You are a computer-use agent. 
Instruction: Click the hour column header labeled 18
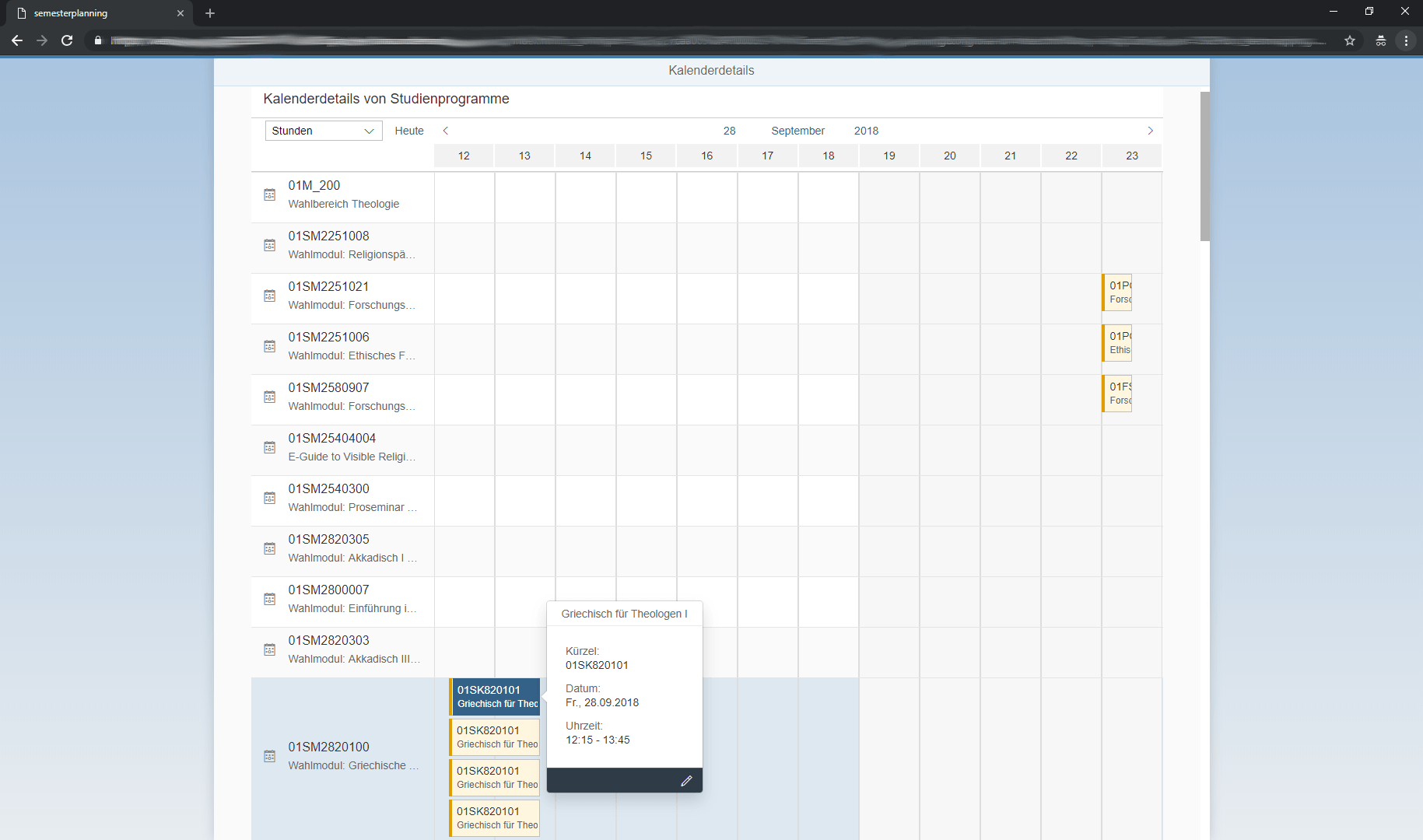(828, 156)
